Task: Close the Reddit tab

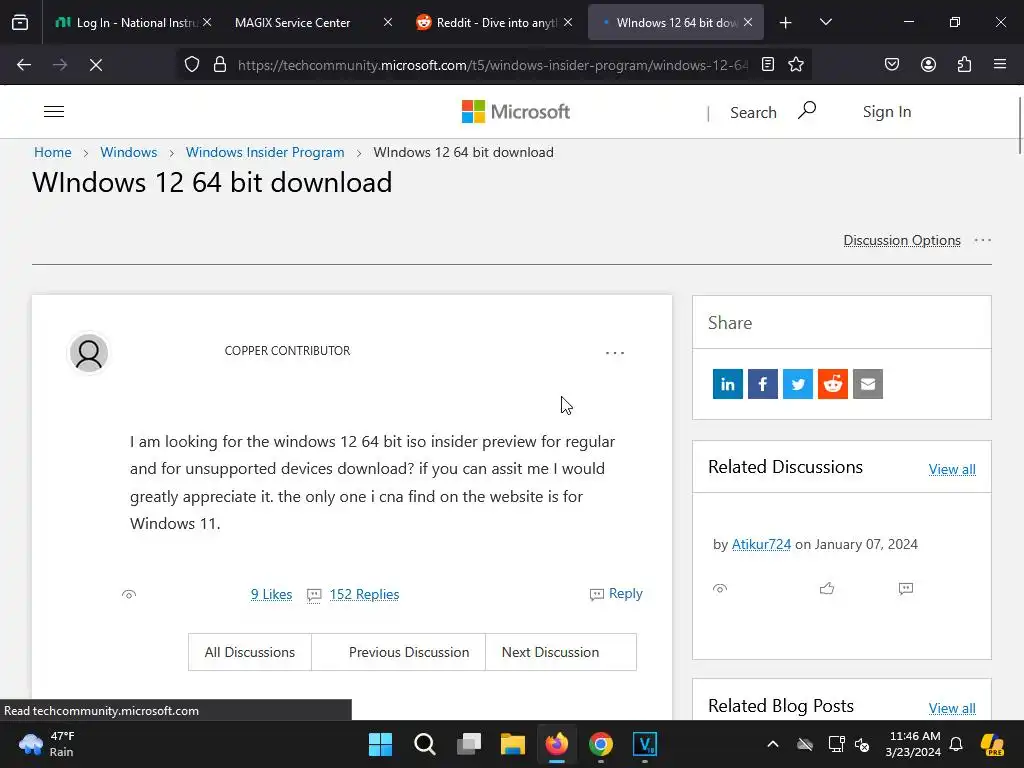Action: pos(568,22)
